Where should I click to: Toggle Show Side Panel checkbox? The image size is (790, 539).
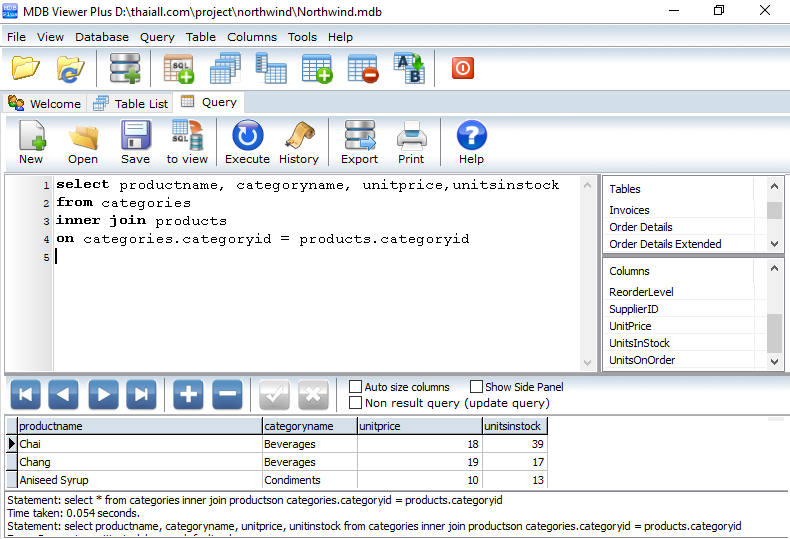point(475,387)
